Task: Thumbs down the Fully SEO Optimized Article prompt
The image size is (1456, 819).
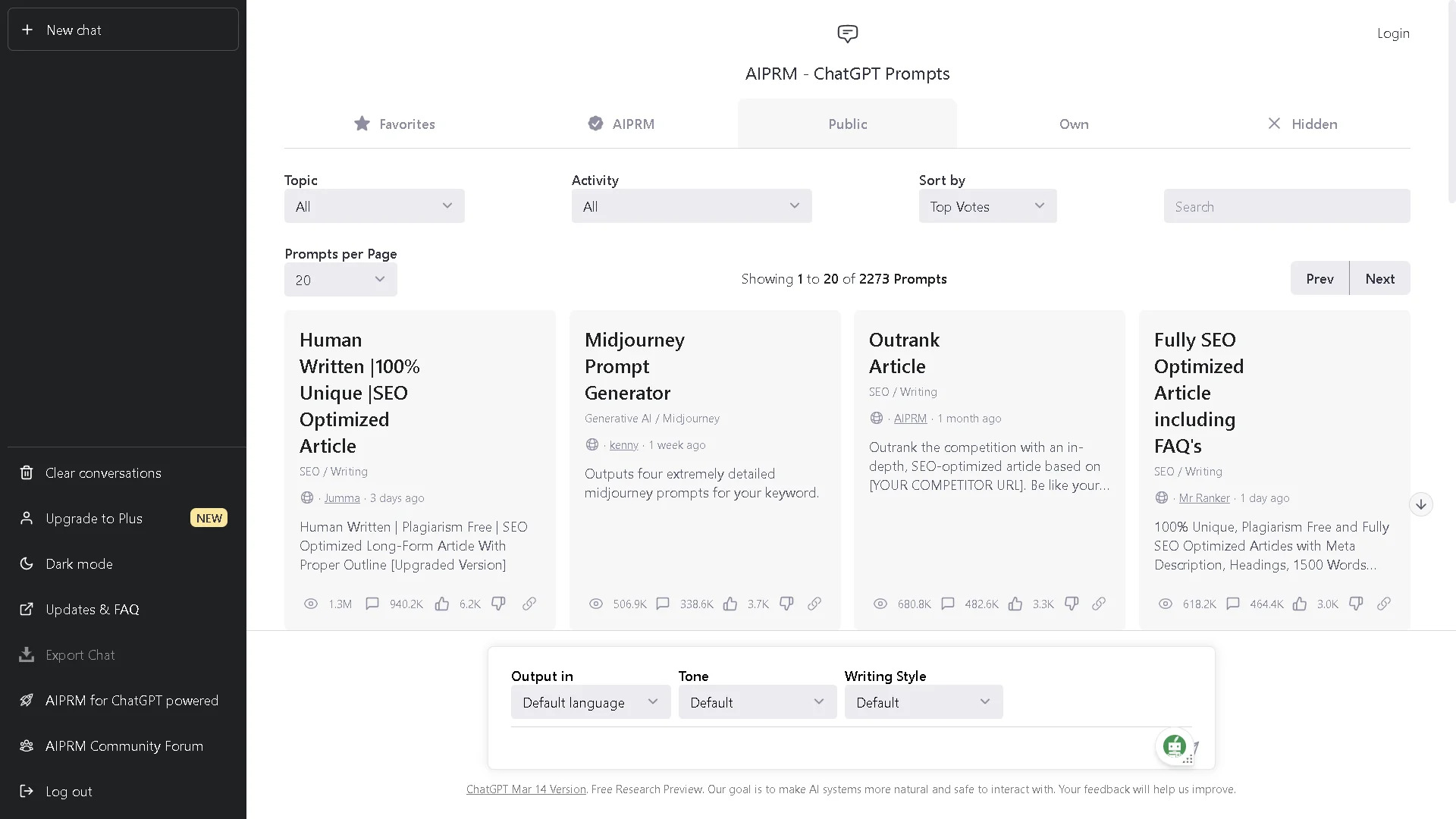Action: [x=1356, y=604]
